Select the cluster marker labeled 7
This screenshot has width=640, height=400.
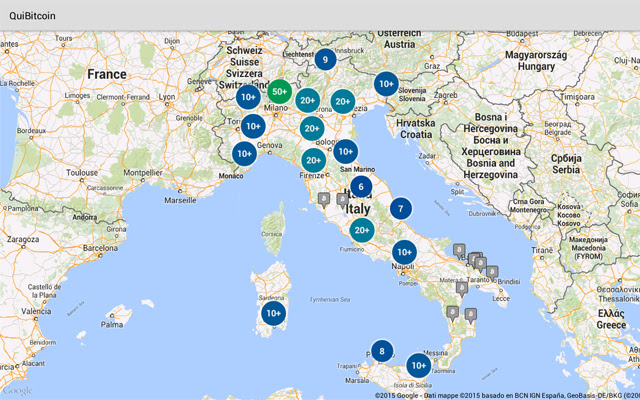click(x=401, y=209)
